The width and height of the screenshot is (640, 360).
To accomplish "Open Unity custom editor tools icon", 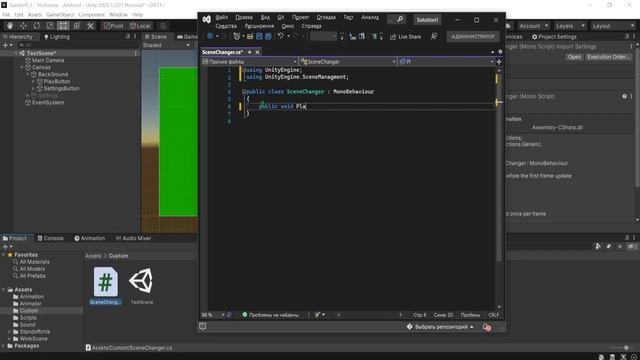I will [90, 26].
